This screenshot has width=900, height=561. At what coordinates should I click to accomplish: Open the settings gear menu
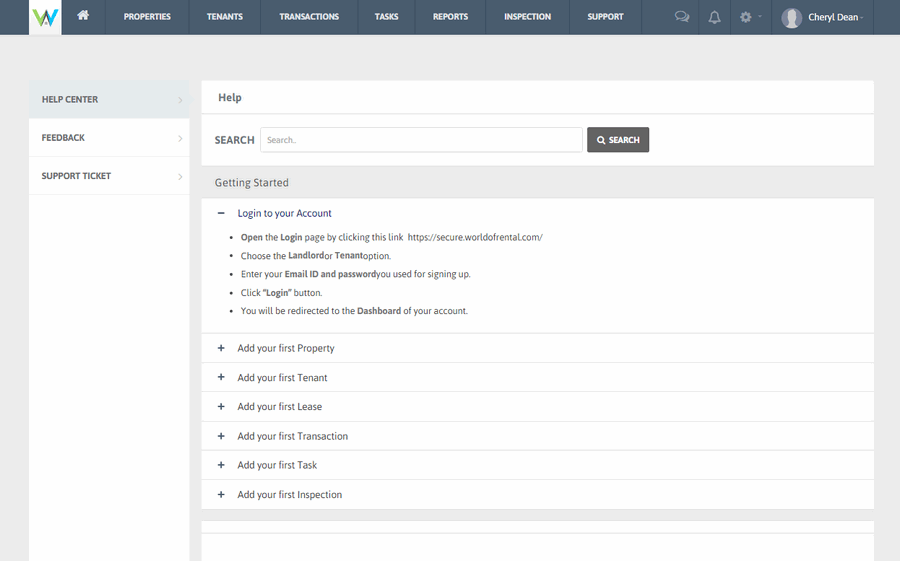point(746,17)
